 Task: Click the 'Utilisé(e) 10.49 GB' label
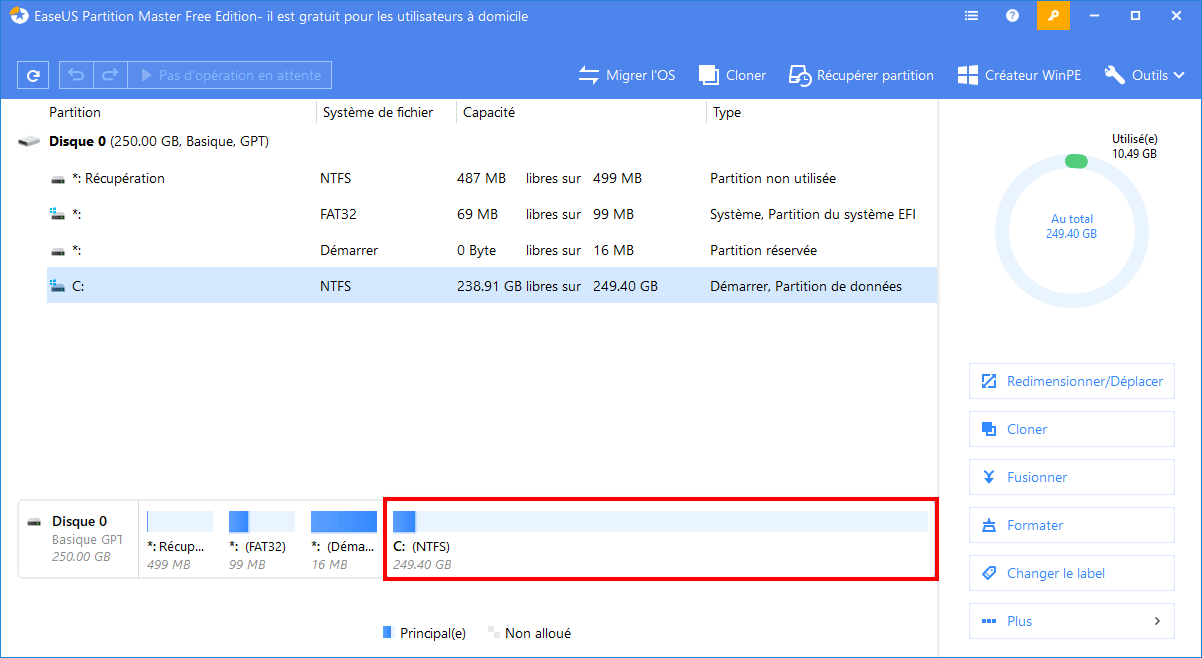1134,146
